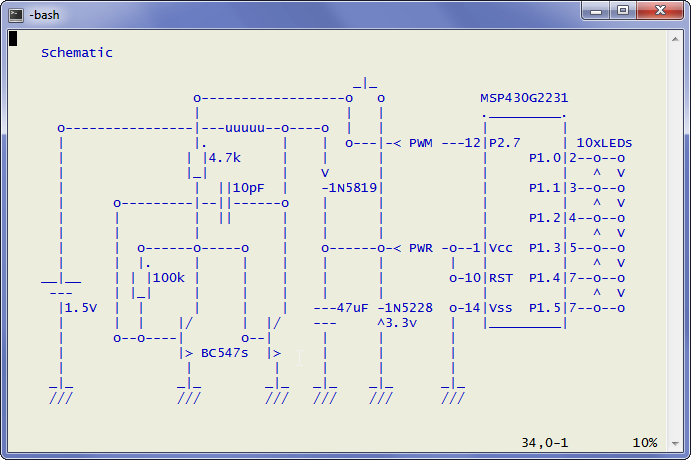The image size is (691, 460).
Task: Click the '-1N5228' zener label
Action: point(405,308)
